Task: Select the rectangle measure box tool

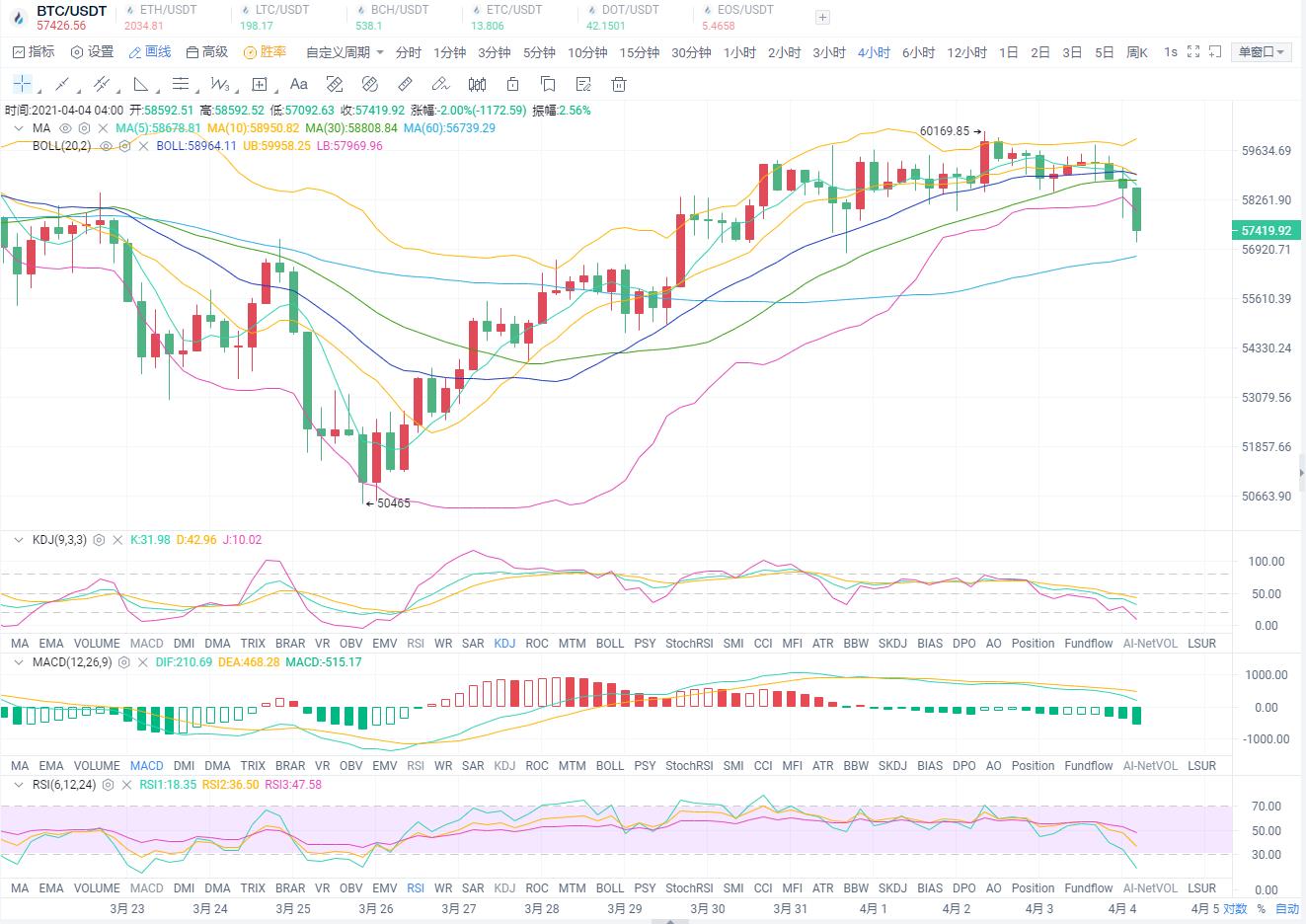Action: tap(260, 84)
